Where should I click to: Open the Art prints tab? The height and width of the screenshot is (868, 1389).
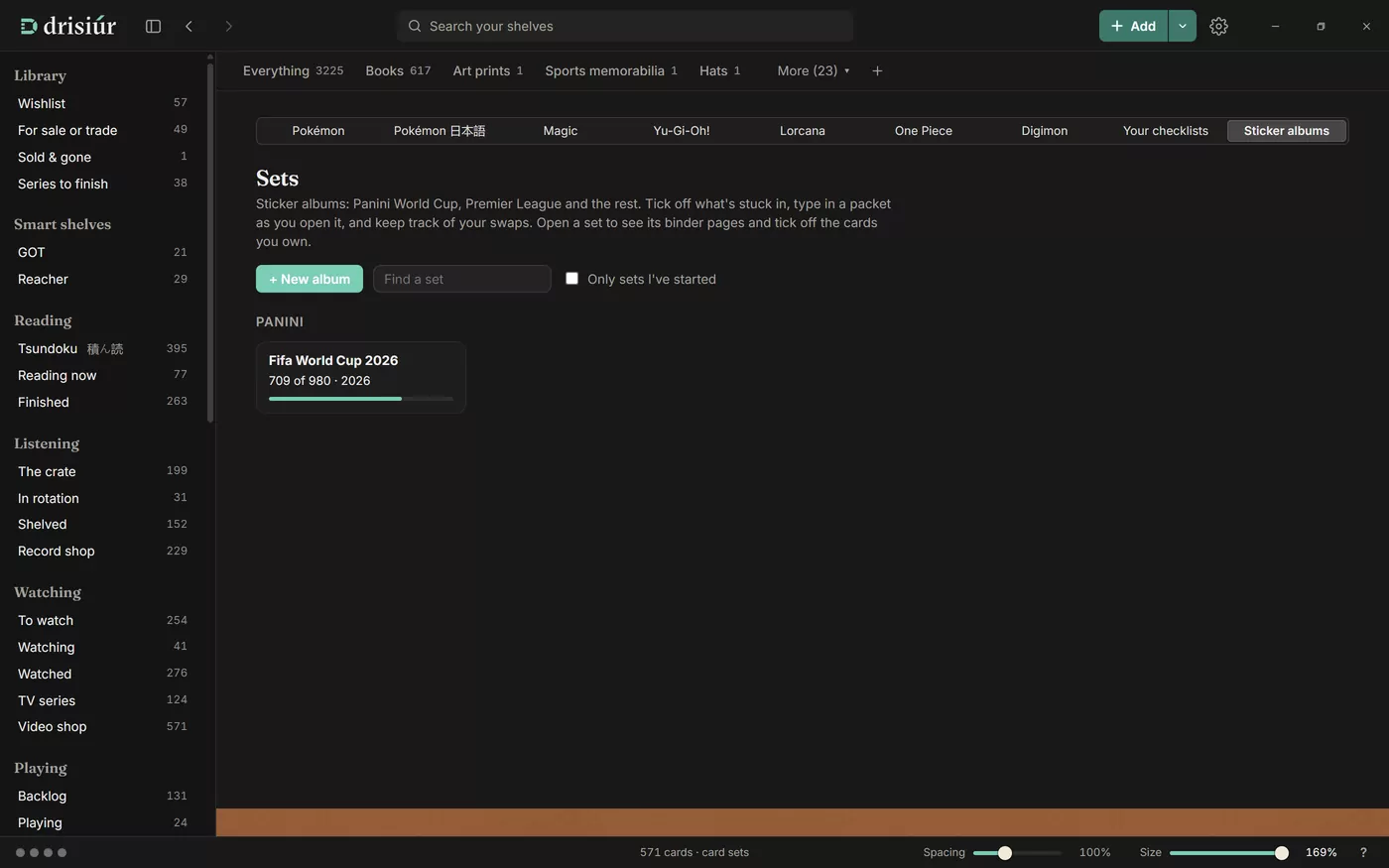point(488,70)
